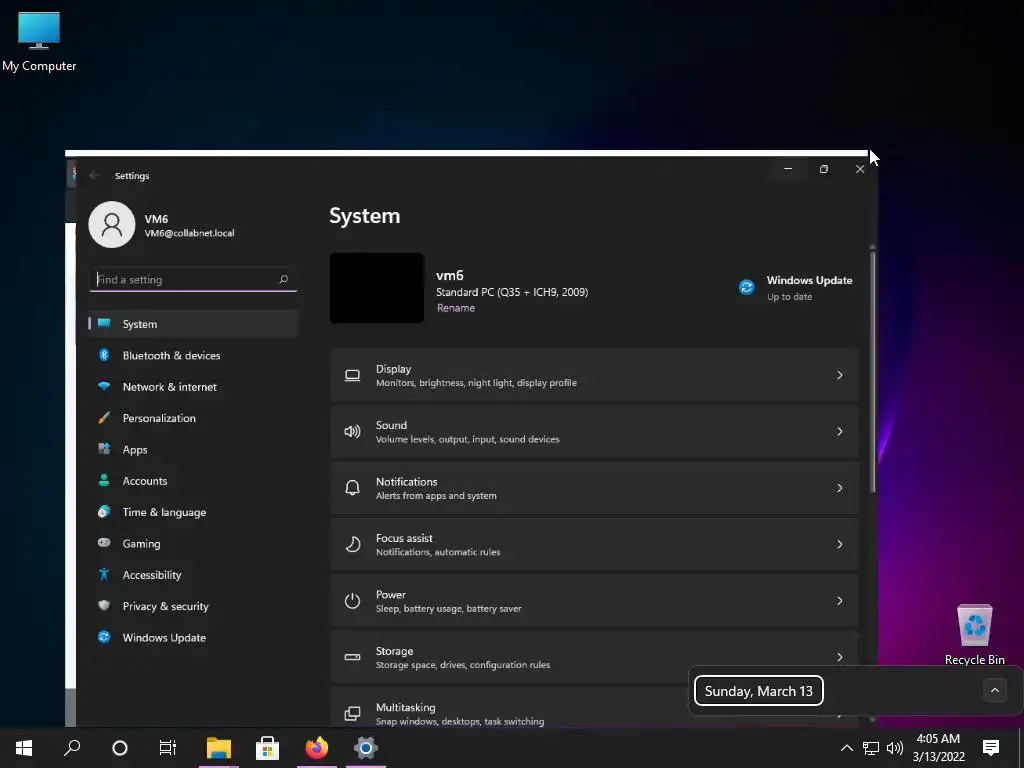Go to Personalization settings

(x=193, y=418)
